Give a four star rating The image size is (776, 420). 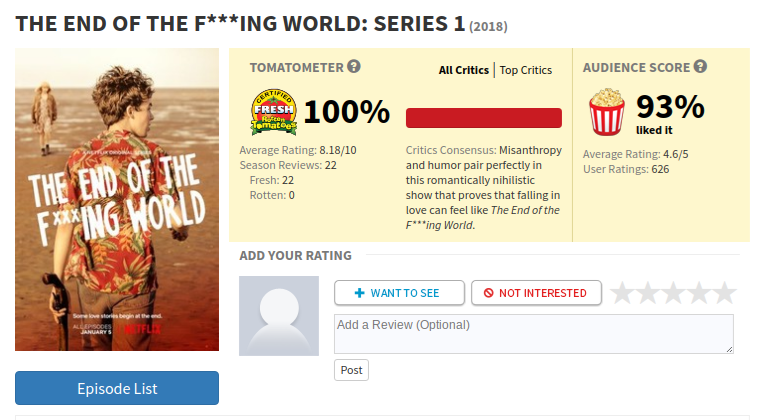tap(699, 293)
